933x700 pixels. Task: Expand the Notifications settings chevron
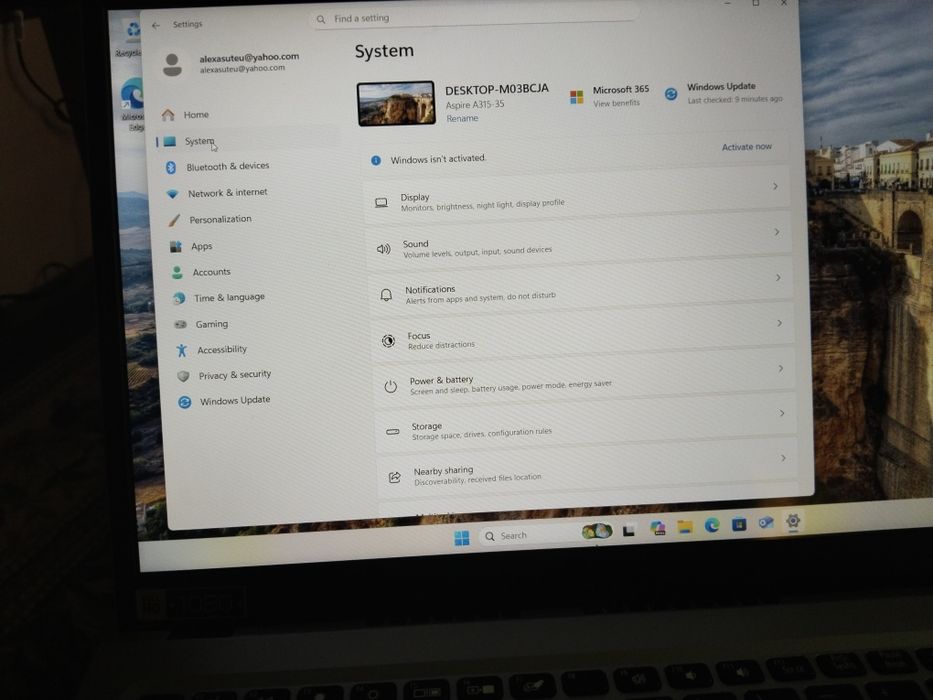778,278
